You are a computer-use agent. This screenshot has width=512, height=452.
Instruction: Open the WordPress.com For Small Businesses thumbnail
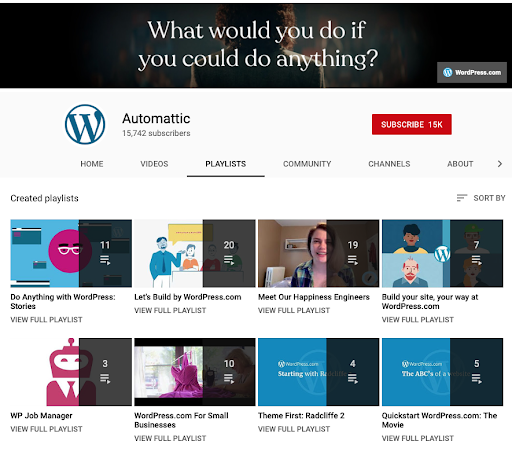(195, 372)
